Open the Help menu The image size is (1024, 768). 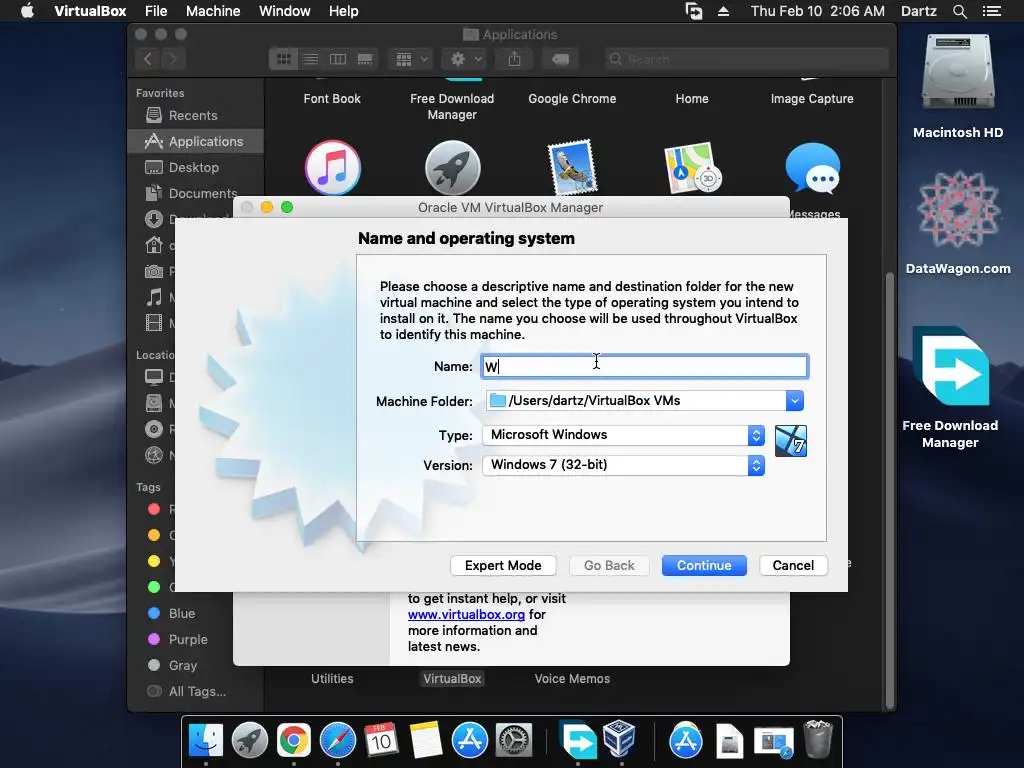(344, 11)
